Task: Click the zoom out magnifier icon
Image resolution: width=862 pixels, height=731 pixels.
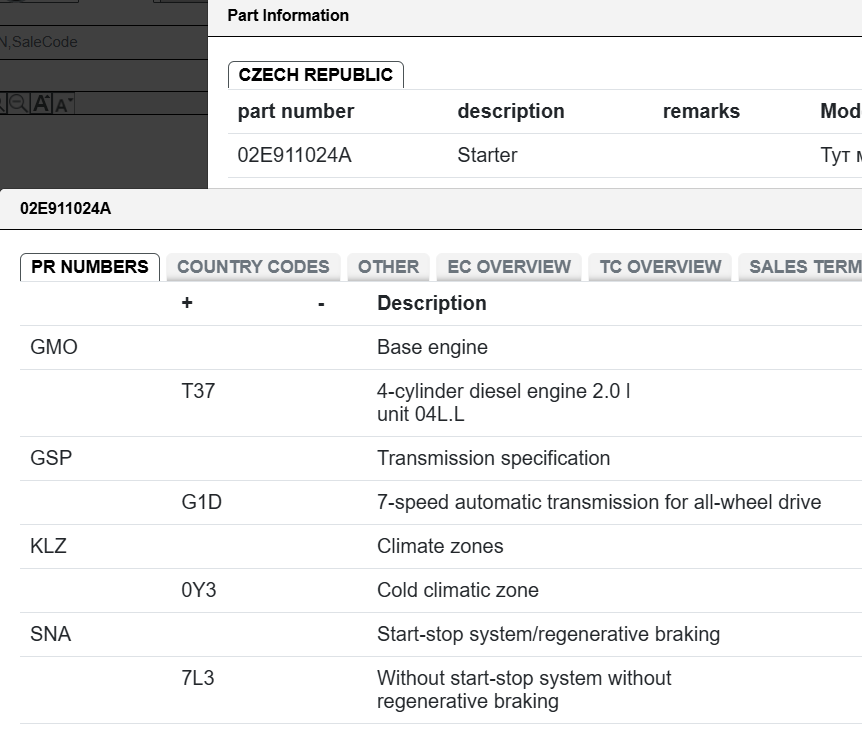Action: (19, 103)
